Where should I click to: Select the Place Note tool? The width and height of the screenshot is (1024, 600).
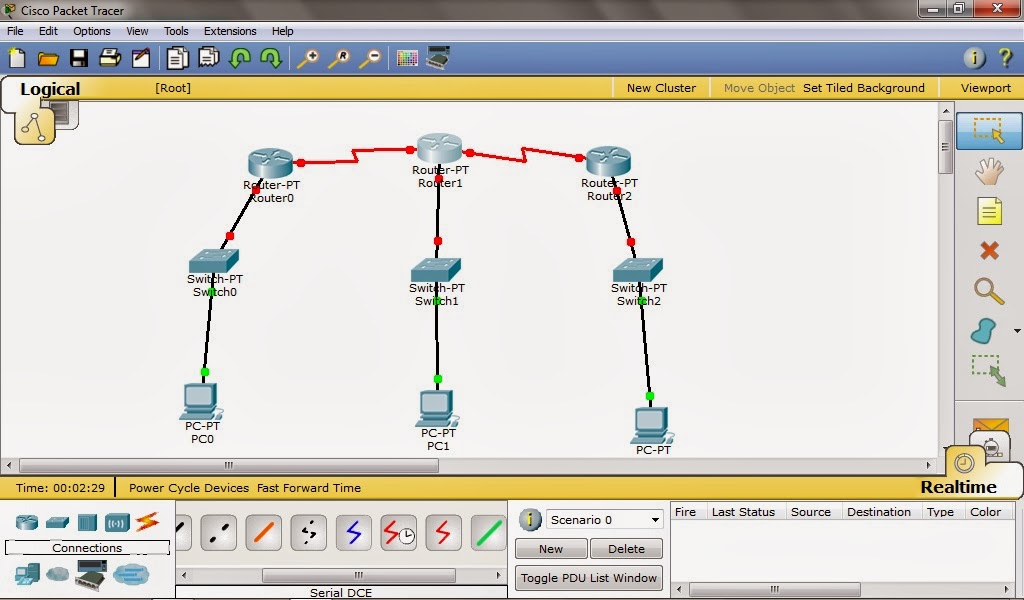tap(988, 211)
